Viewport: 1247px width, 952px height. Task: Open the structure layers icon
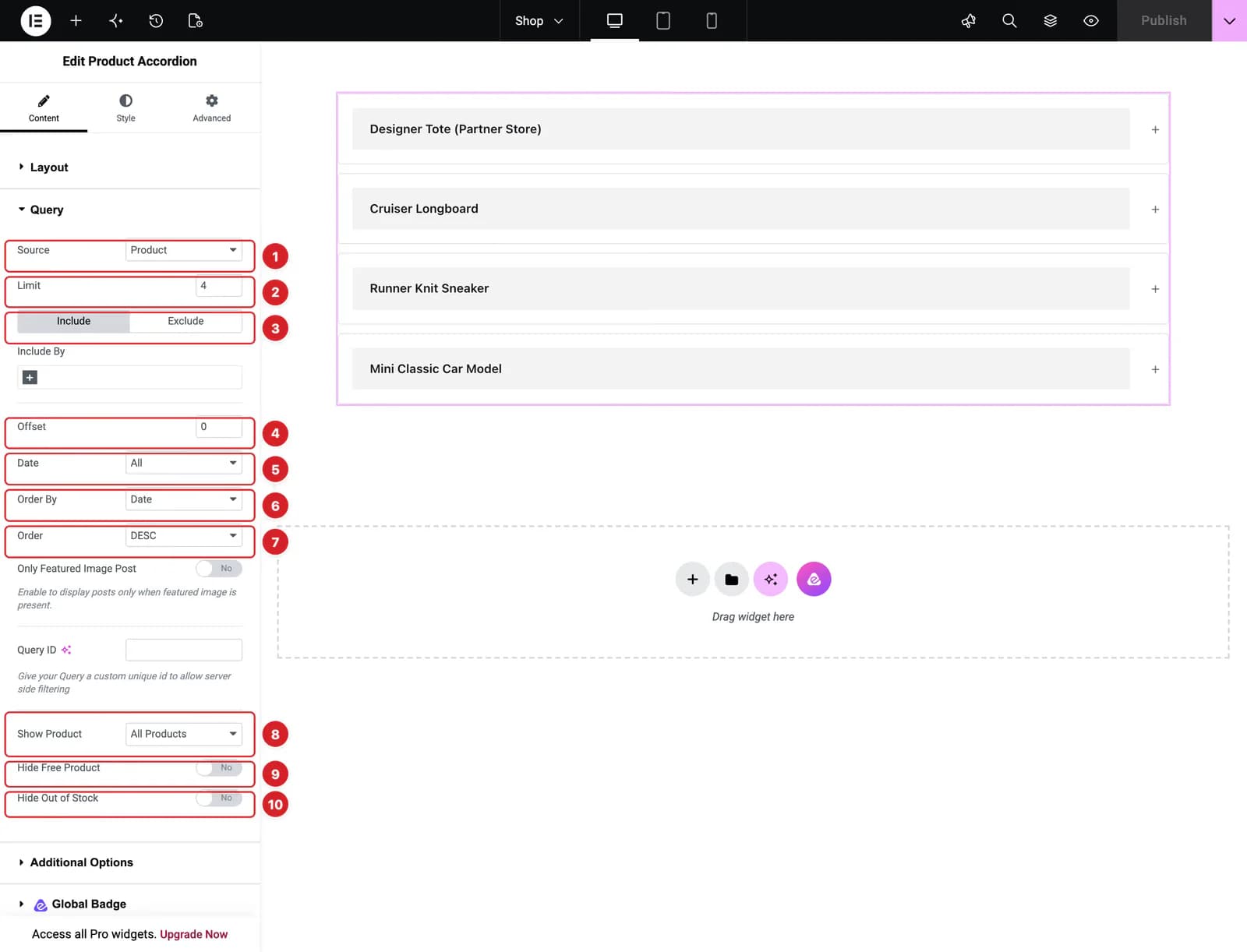coord(1051,21)
